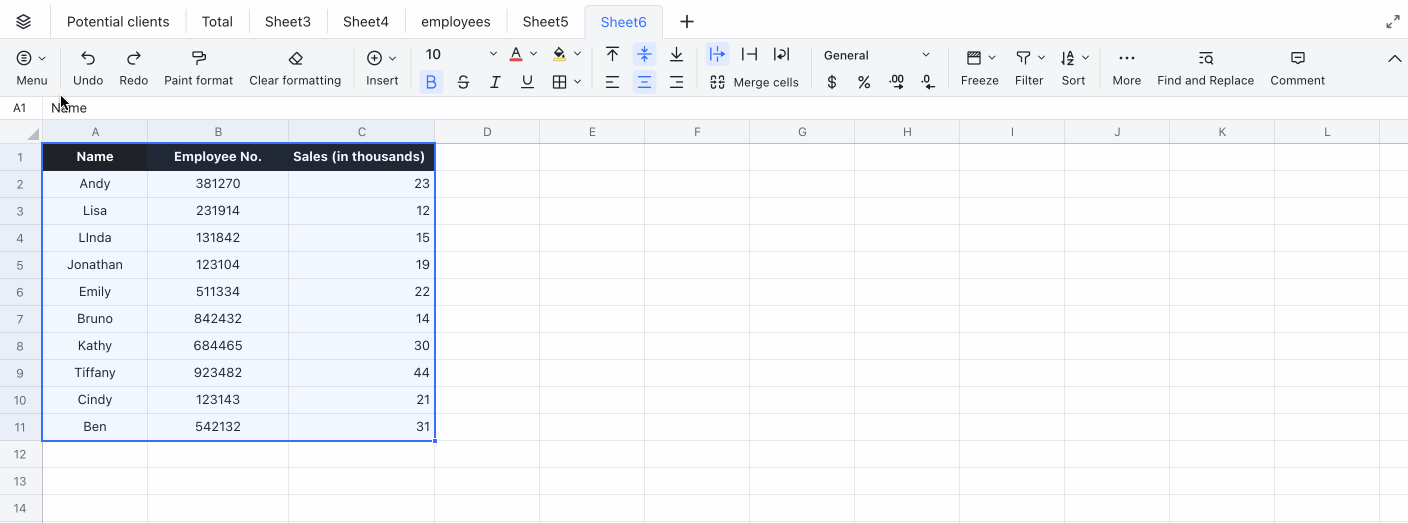1408x523 pixels.
Task: Open the font size dropdown
Action: (x=493, y=54)
